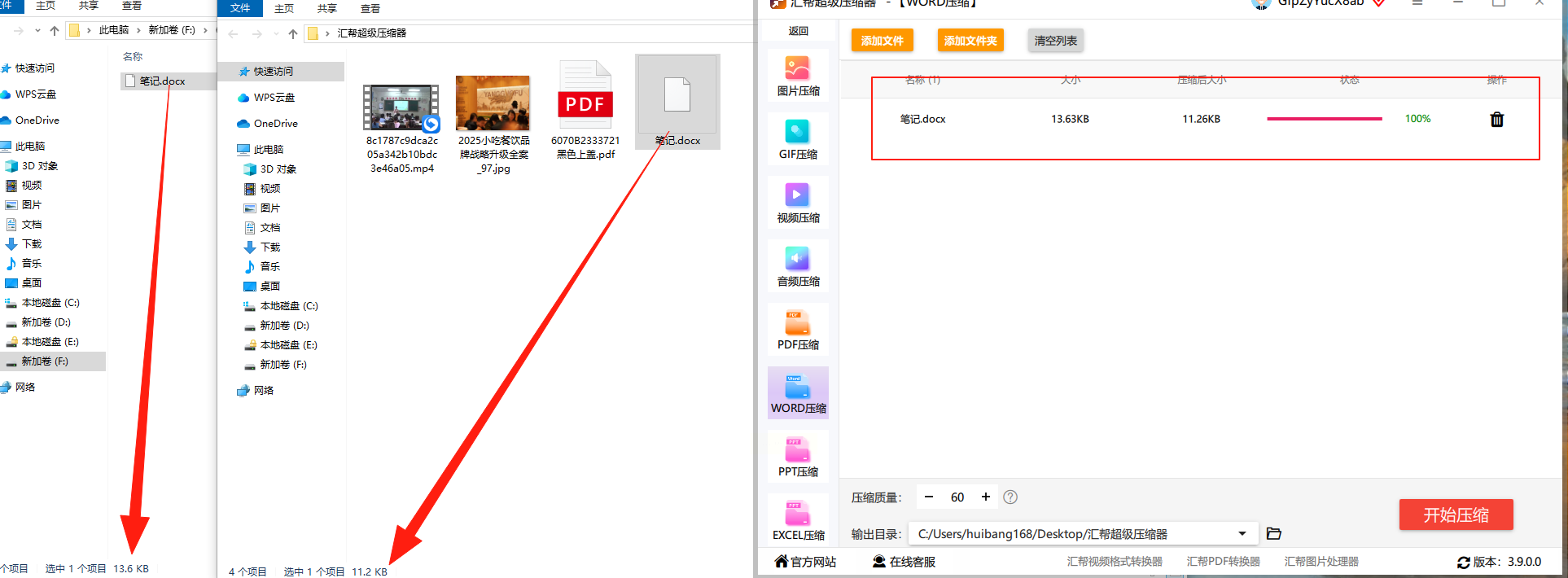Image resolution: width=1568 pixels, height=578 pixels.
Task: Click the 开始压缩 button
Action: [1456, 515]
